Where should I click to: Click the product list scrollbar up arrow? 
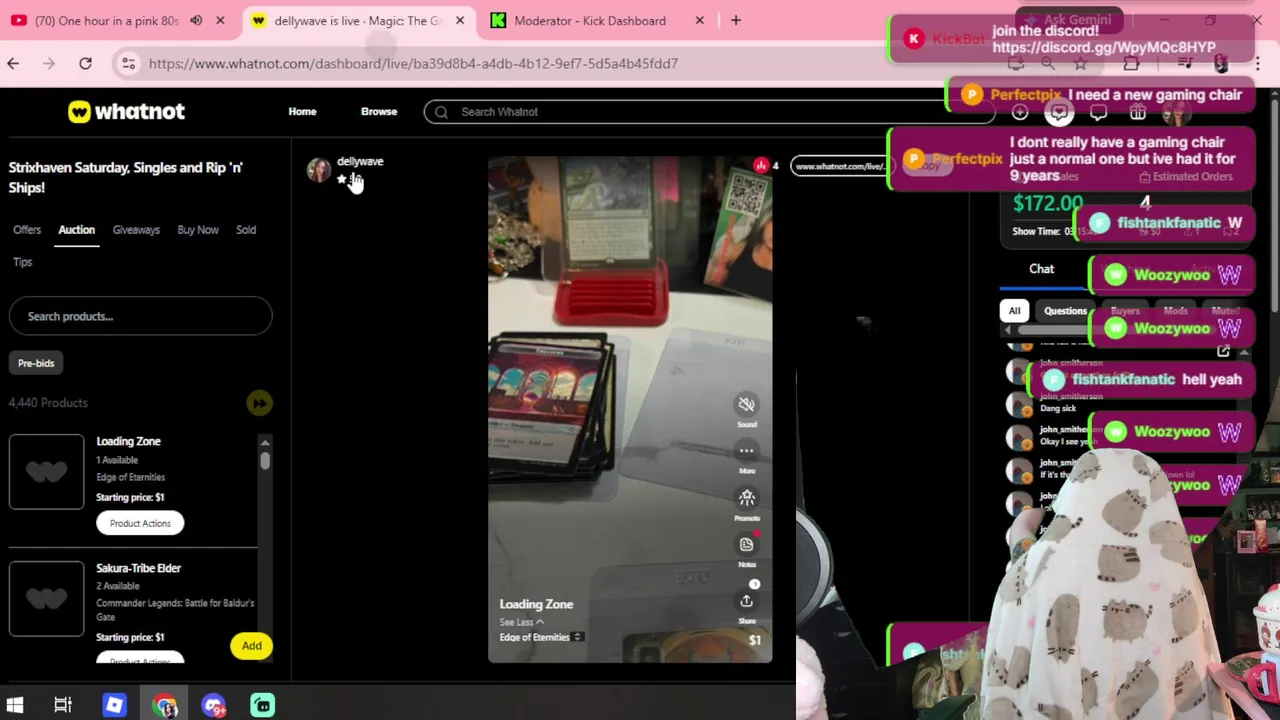coord(265,442)
